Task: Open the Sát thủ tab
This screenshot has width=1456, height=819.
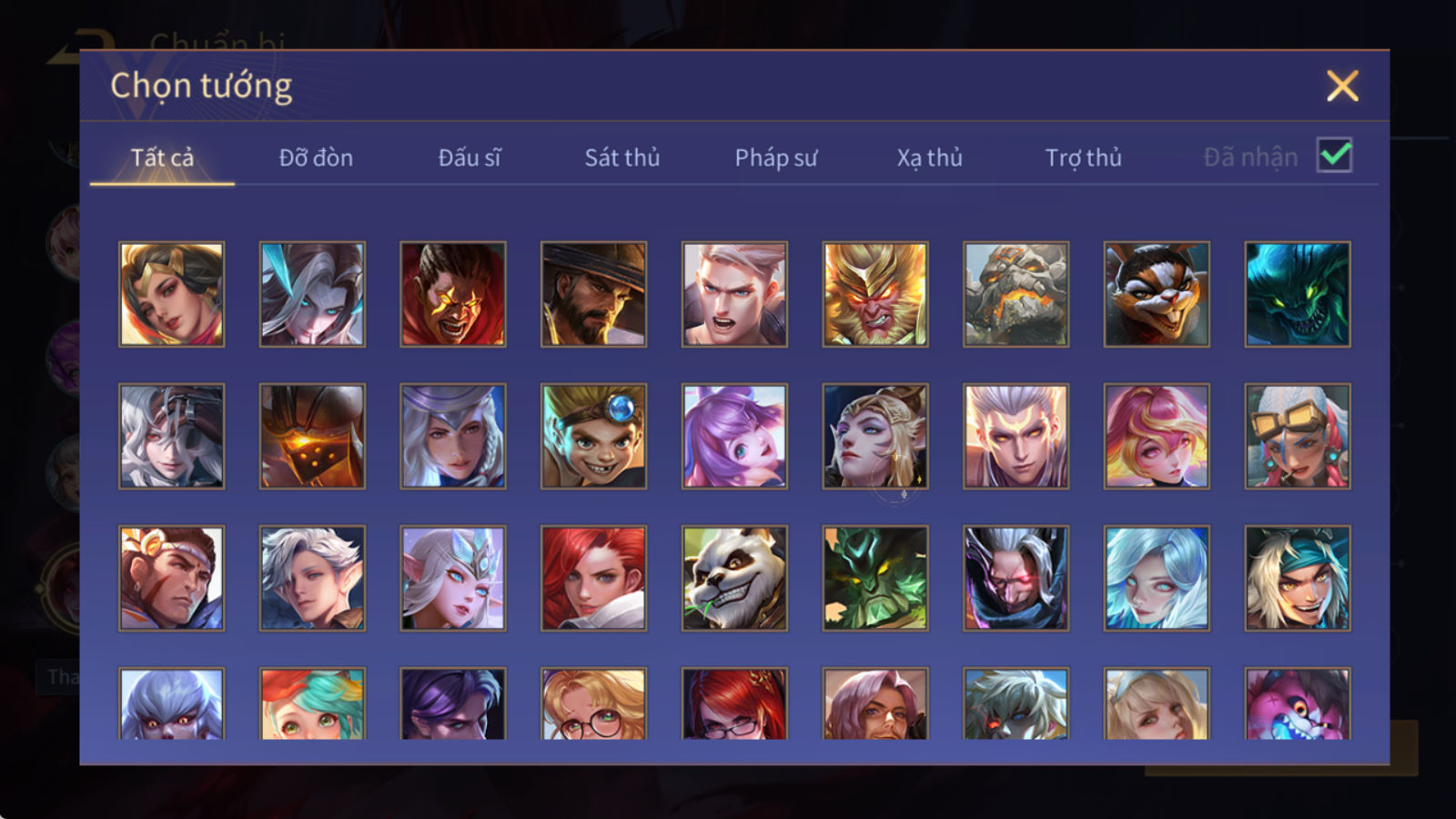Action: tap(622, 157)
